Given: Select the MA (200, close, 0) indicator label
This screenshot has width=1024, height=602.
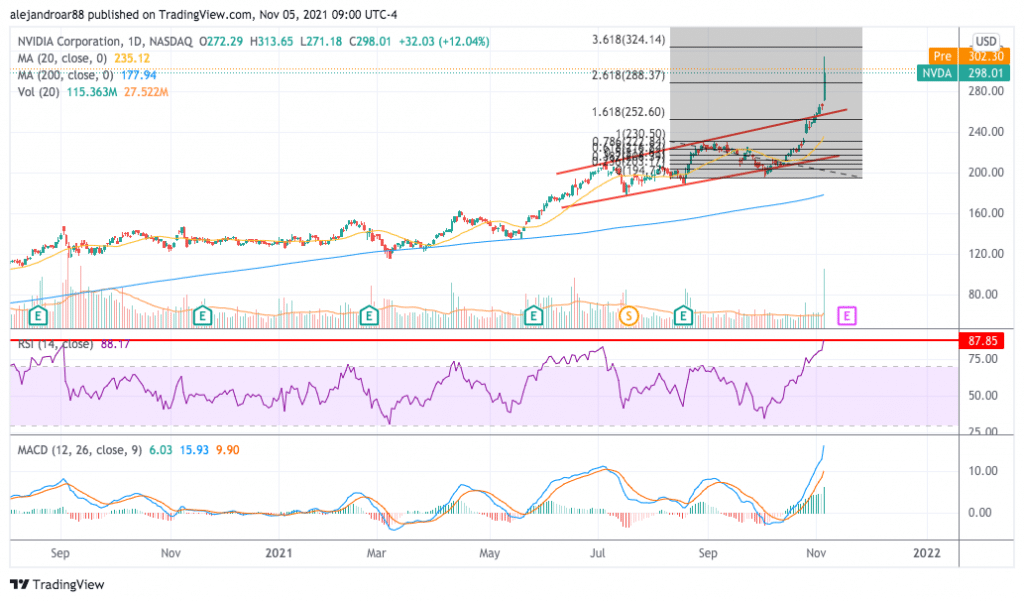Looking at the screenshot, I should click(65, 75).
